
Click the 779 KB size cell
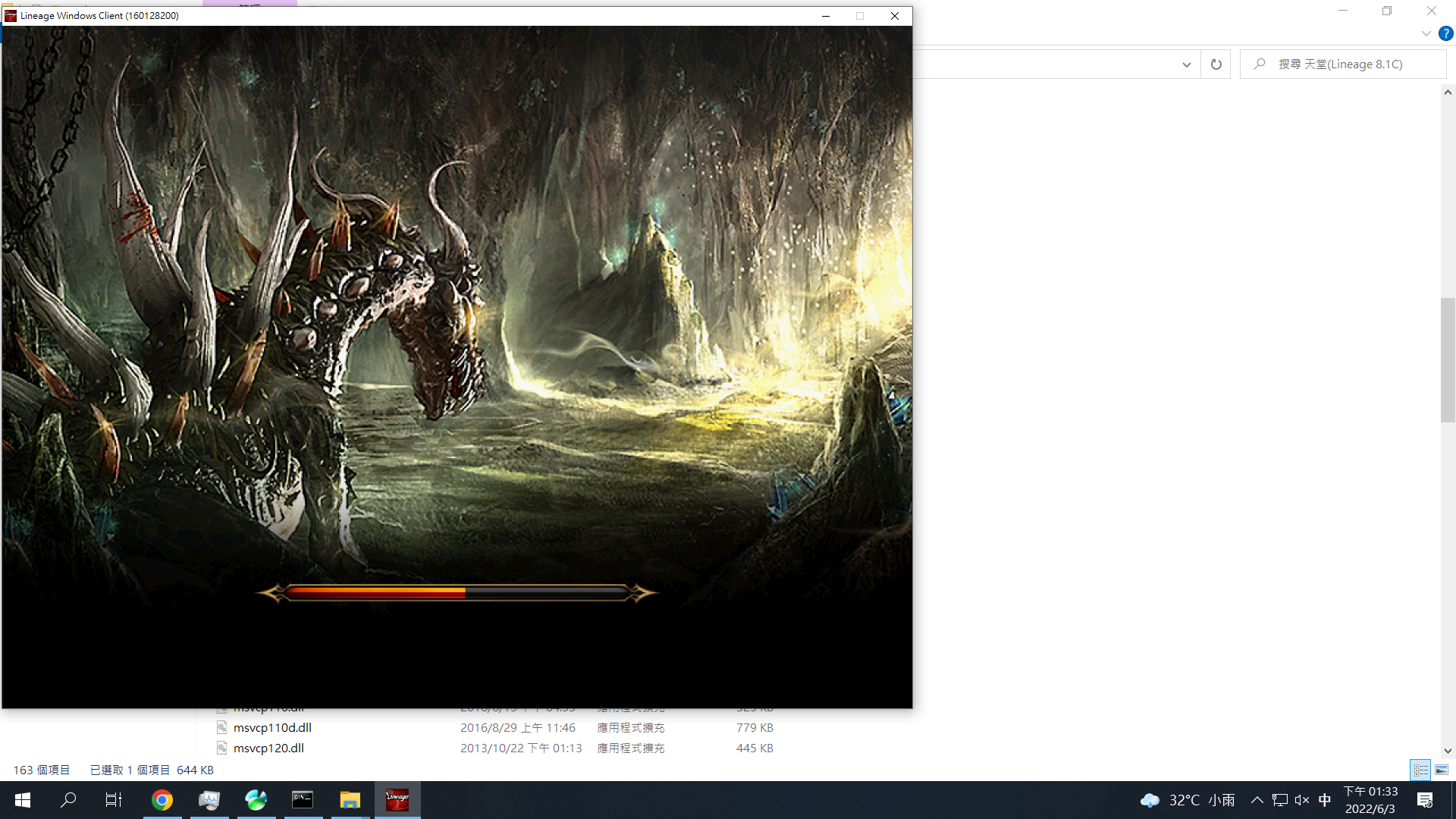click(x=755, y=728)
